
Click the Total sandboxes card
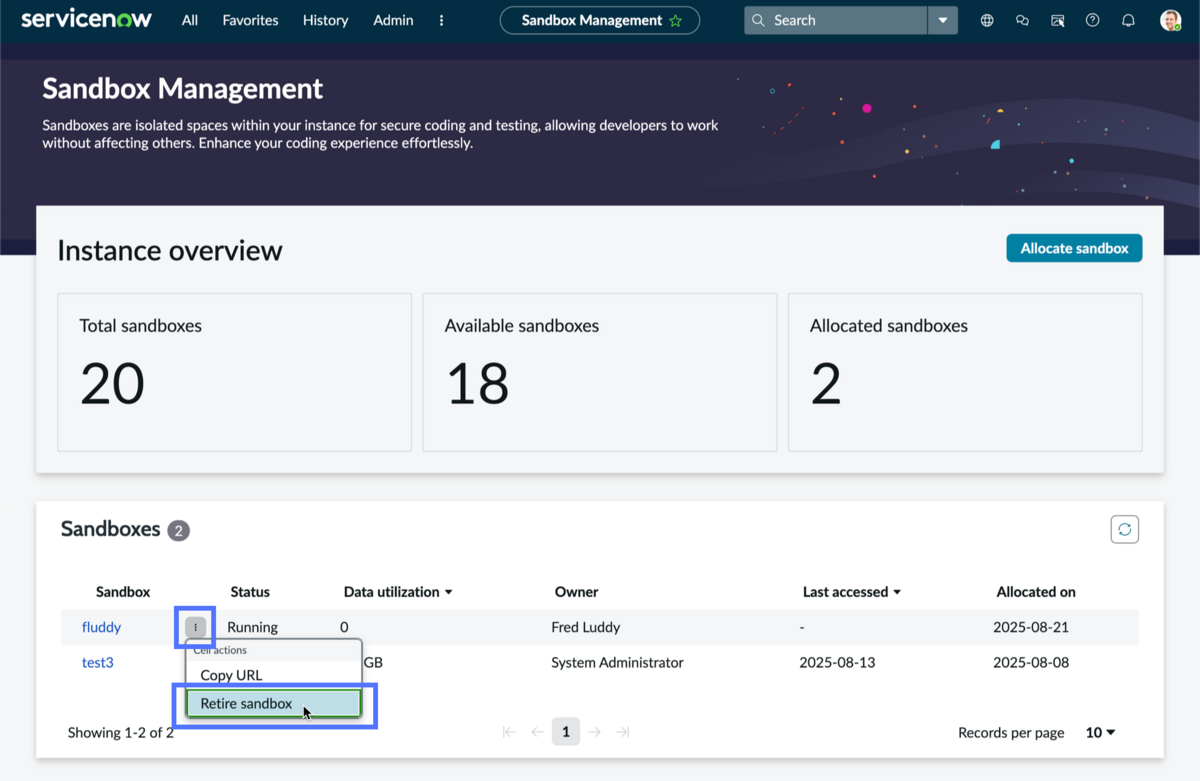pos(235,372)
